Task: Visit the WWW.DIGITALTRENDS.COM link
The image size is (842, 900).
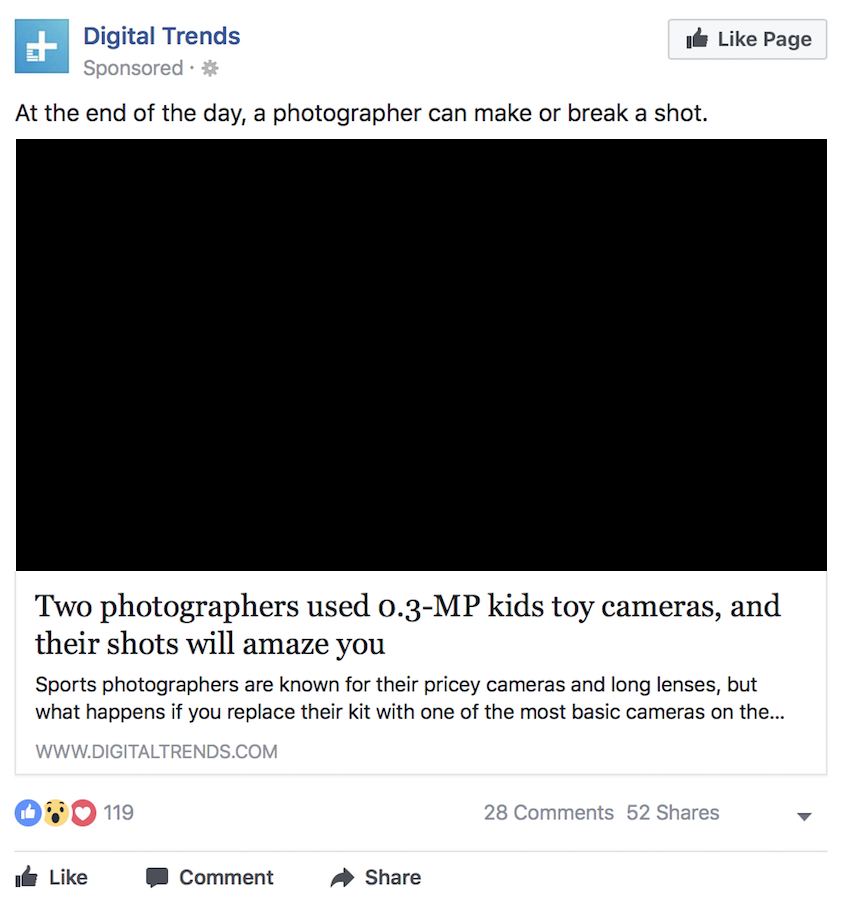Action: click(156, 751)
